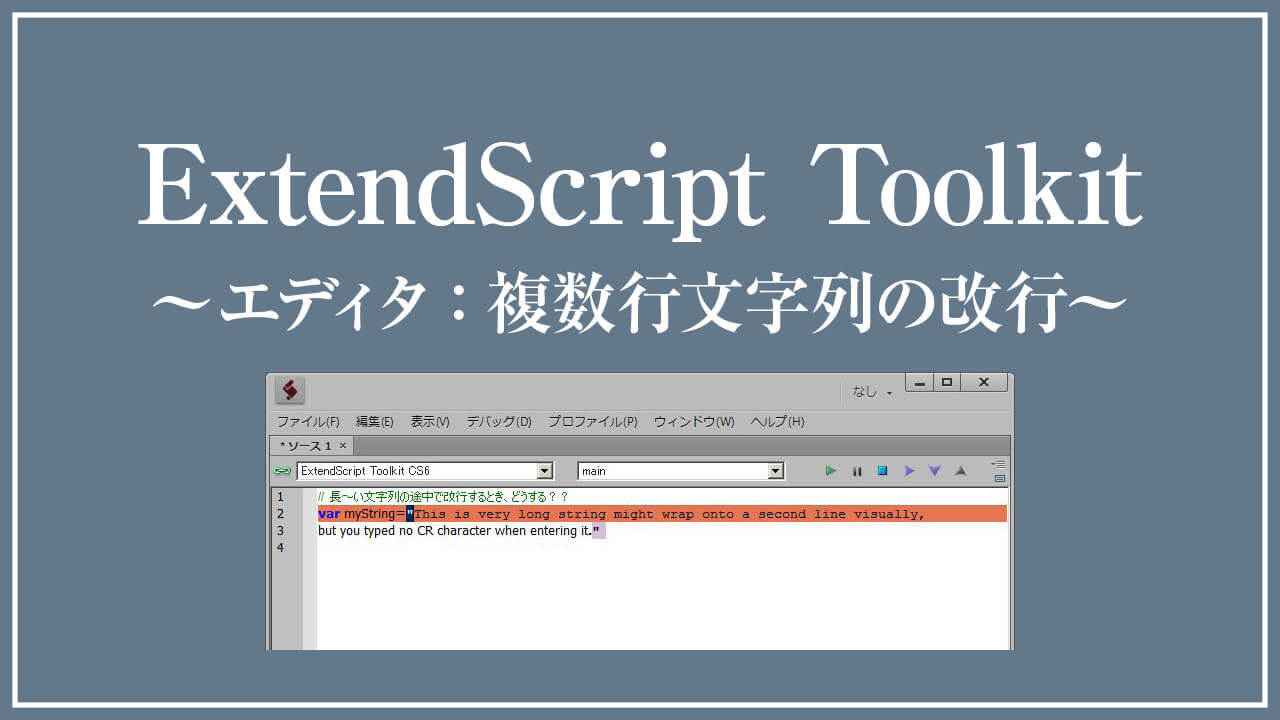
Task: Open the なし workspace dropdown
Action: pos(873,392)
